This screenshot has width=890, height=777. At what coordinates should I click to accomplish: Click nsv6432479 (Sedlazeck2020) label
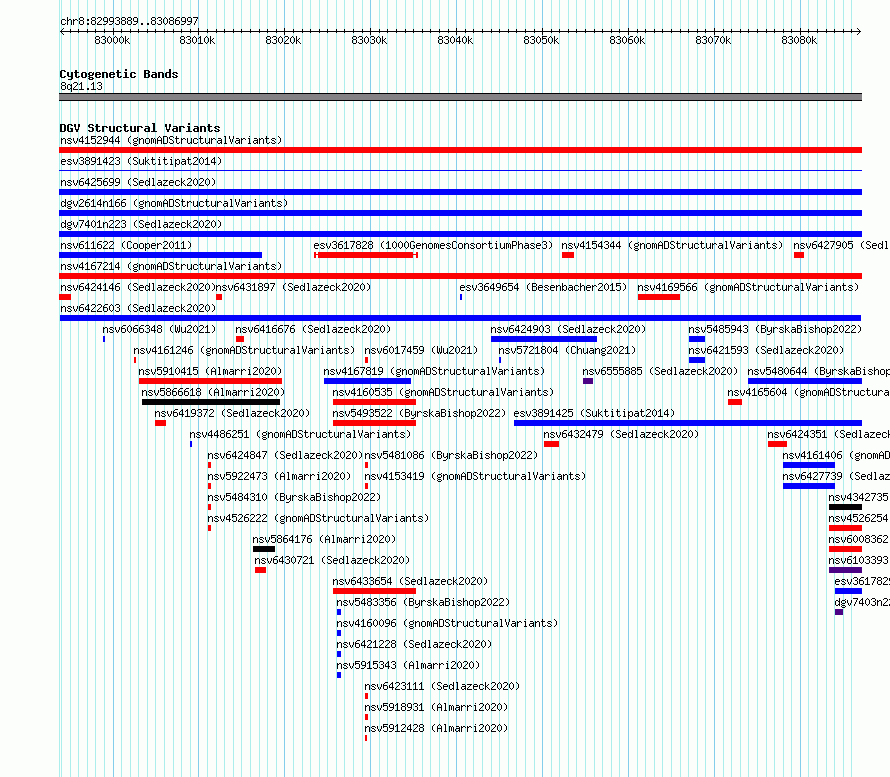pyautogui.click(x=621, y=434)
